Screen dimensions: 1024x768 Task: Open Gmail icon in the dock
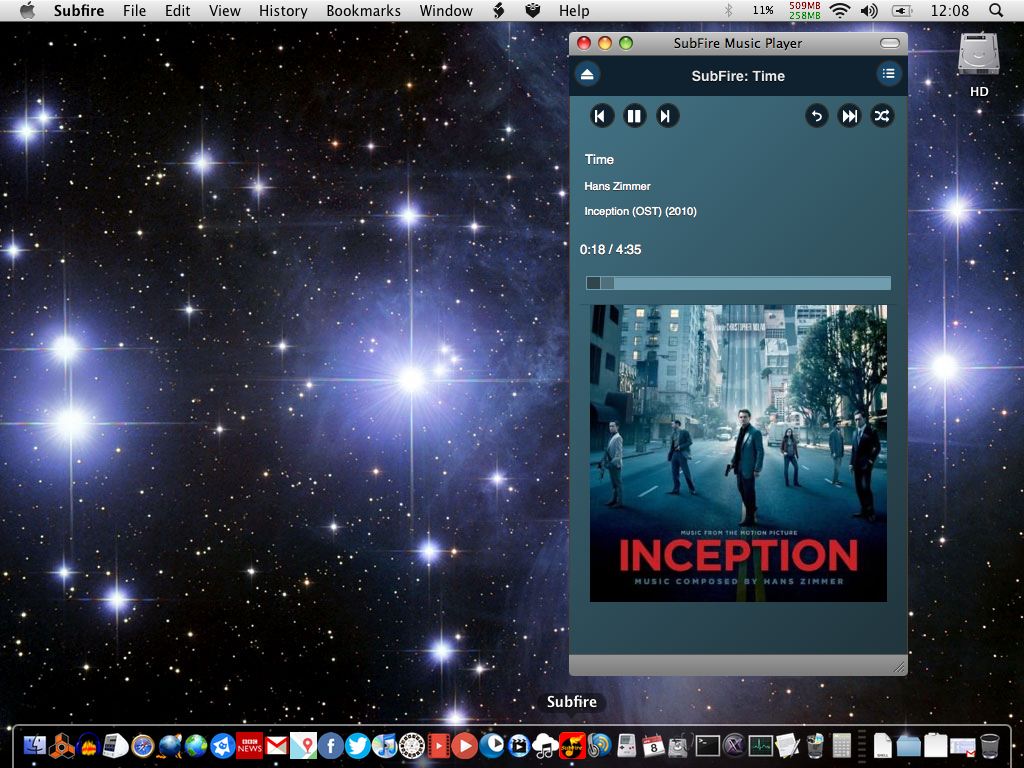276,745
